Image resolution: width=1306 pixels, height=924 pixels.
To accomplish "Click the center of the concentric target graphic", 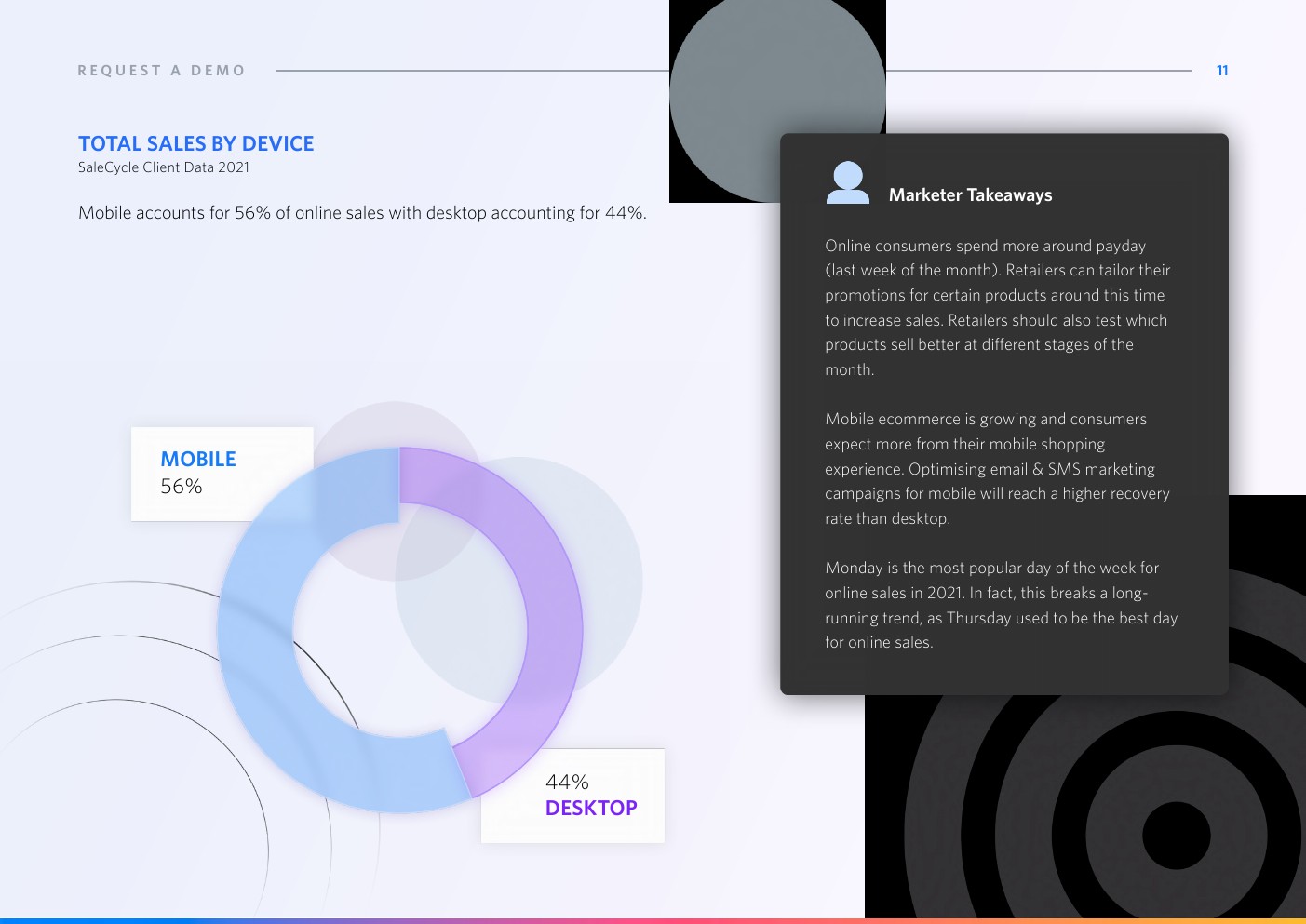I will coord(1176,836).
